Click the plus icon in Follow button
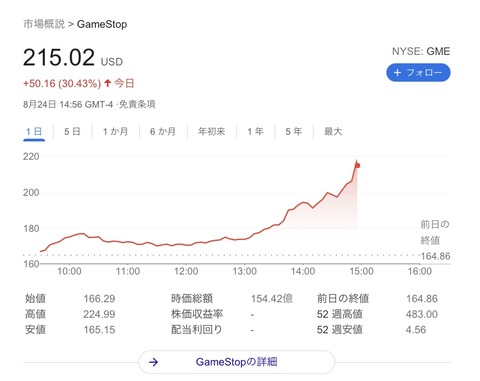The image size is (480, 381). pos(397,72)
